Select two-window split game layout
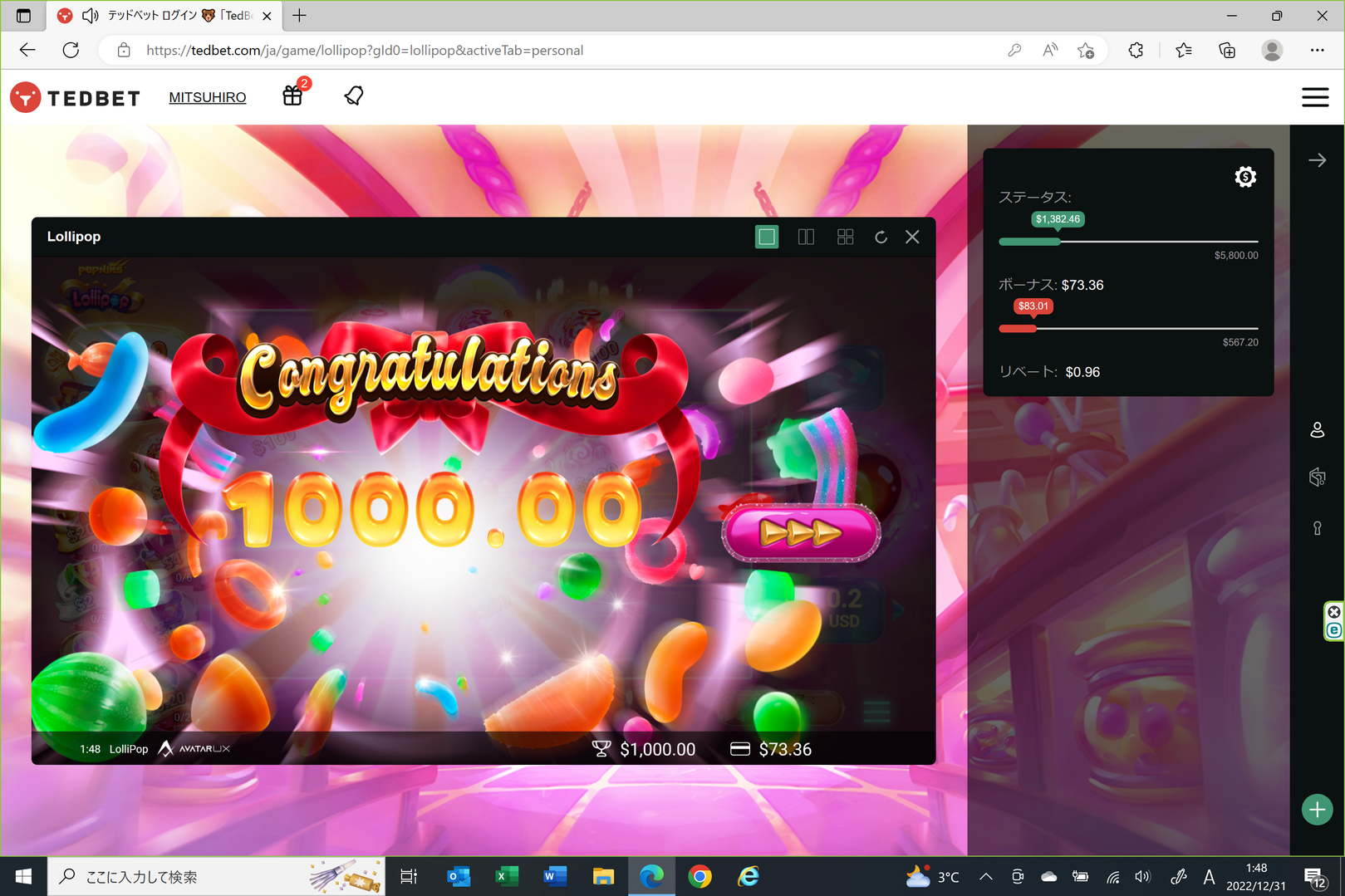The height and width of the screenshot is (896, 1345). pos(806,237)
